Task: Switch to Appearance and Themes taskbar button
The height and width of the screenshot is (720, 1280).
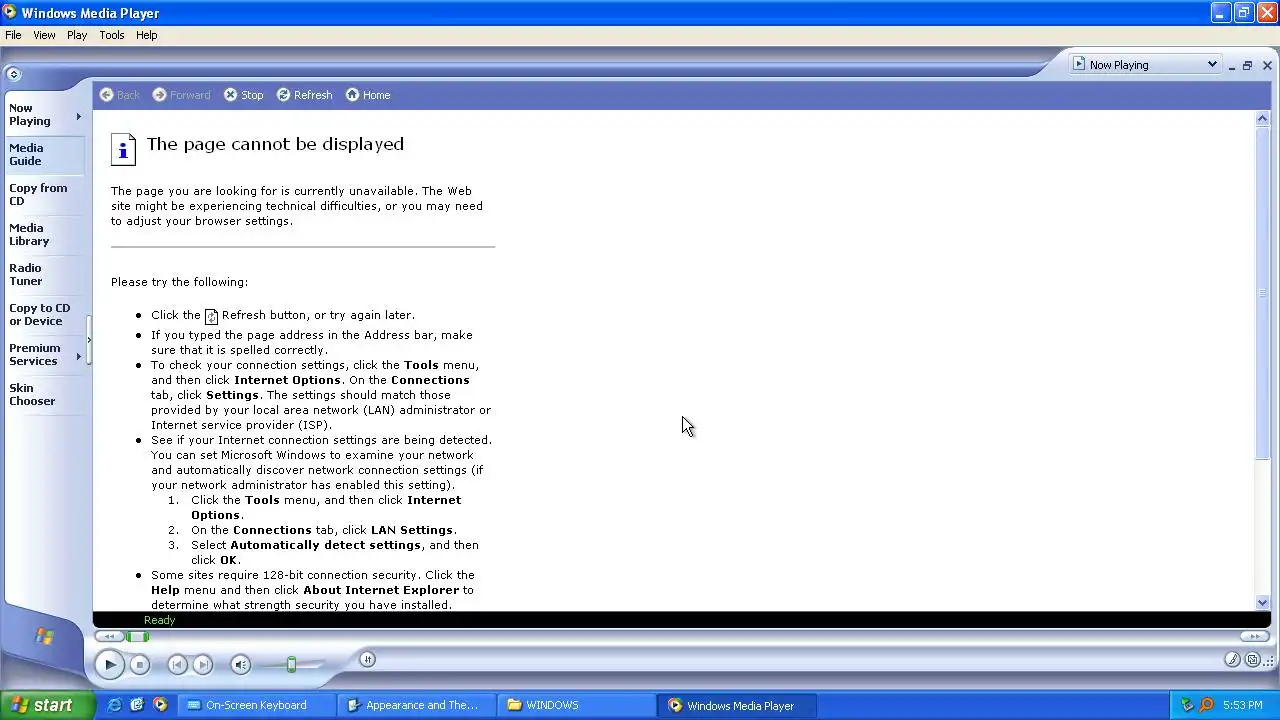Action: pyautogui.click(x=415, y=705)
